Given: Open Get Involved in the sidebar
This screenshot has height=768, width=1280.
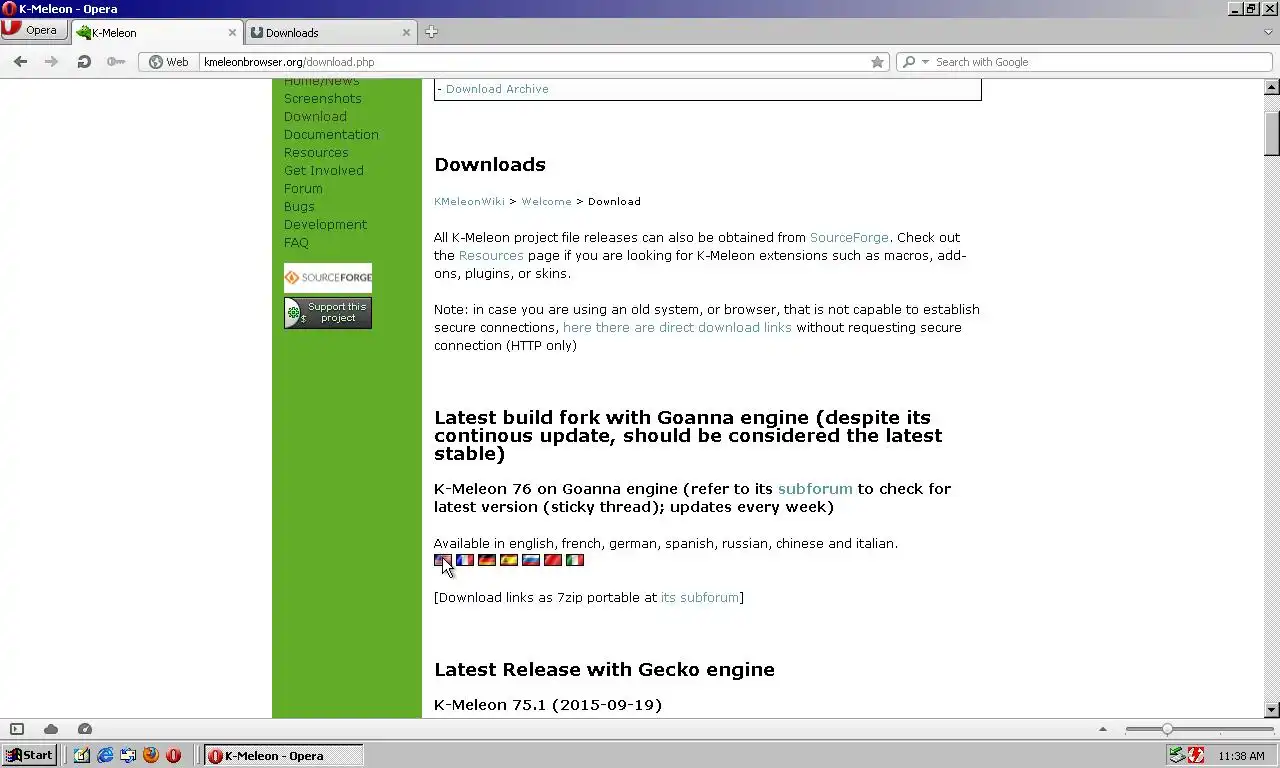Looking at the screenshot, I should coord(323,171).
